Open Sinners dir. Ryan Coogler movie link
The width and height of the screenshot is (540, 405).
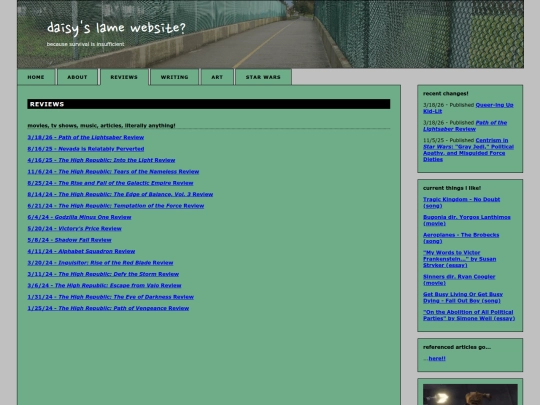[x=459, y=280]
